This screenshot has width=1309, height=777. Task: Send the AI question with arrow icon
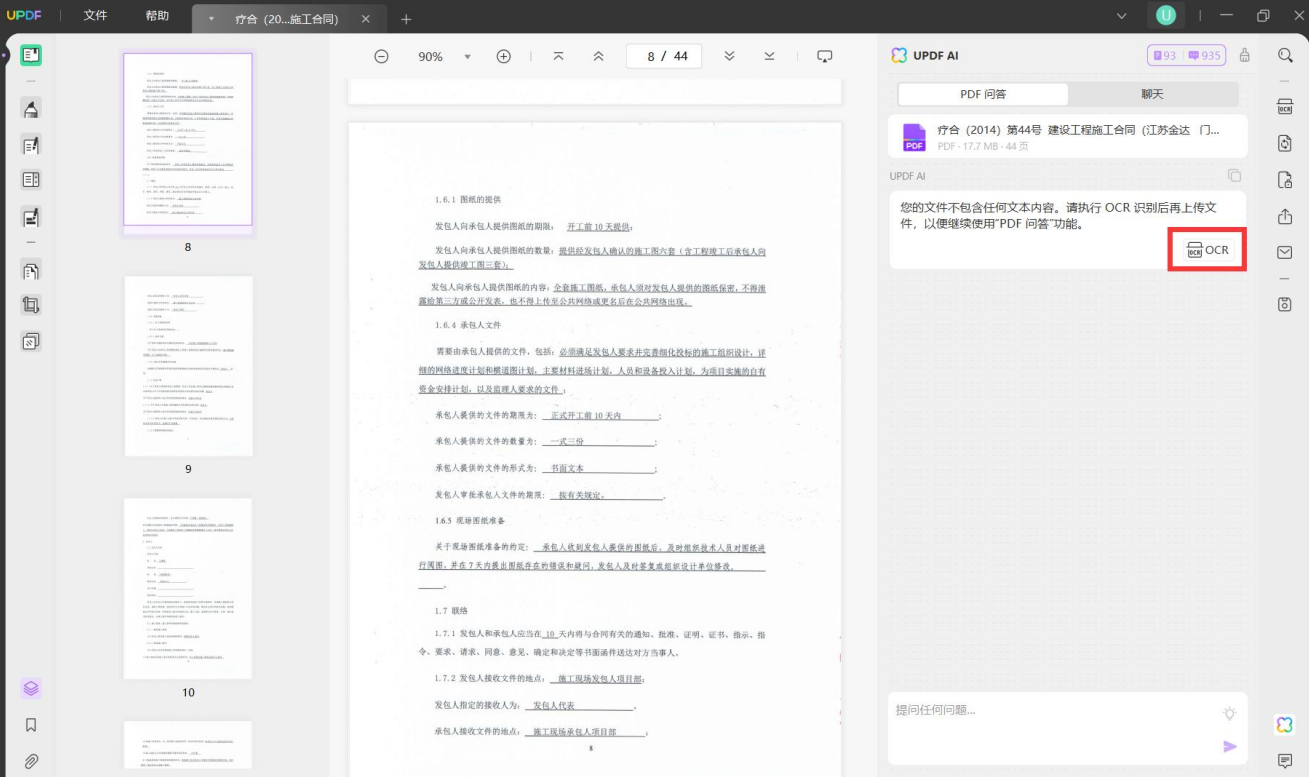(1229, 746)
